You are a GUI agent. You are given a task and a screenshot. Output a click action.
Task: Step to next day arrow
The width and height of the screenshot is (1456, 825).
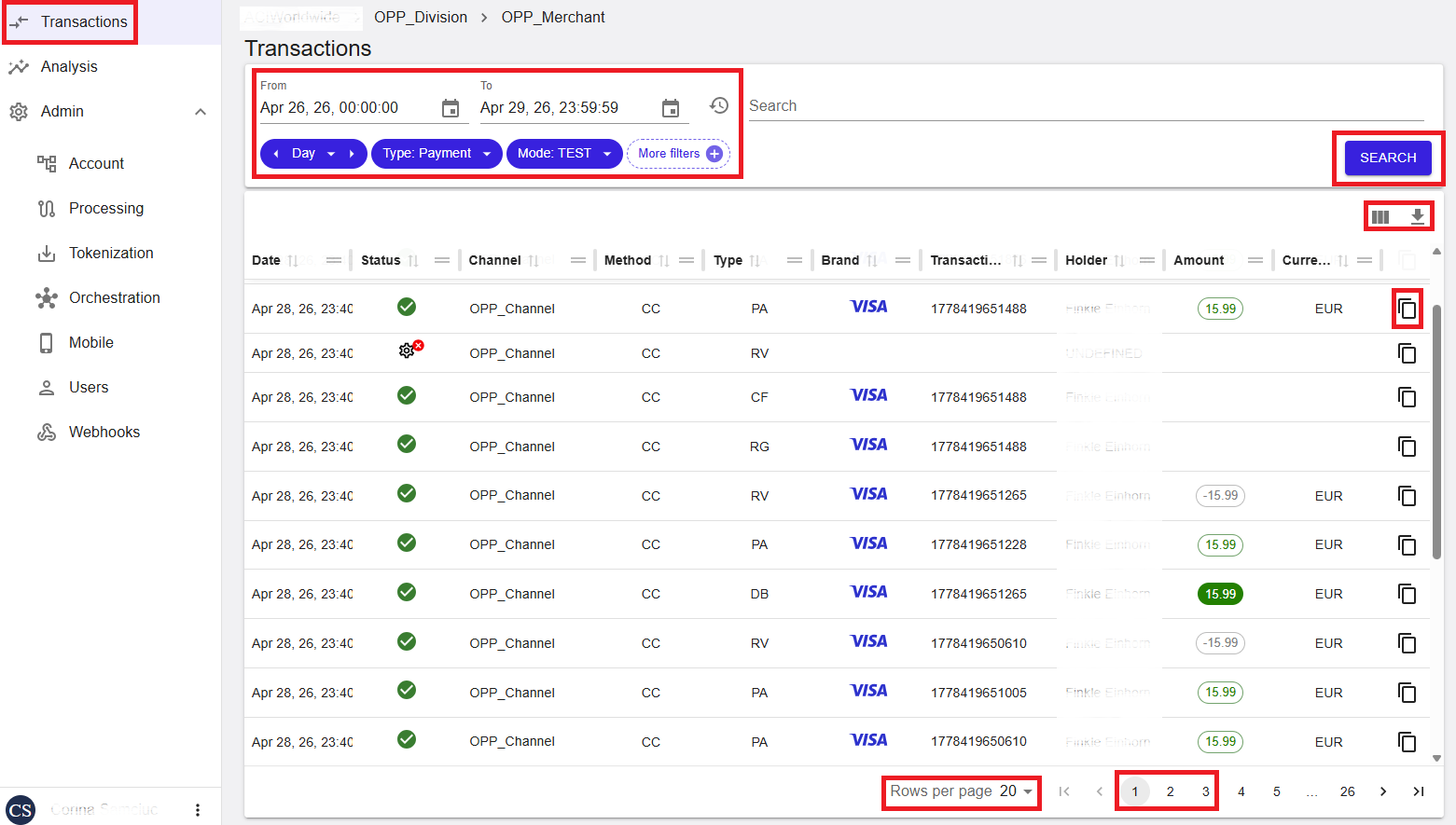pos(352,154)
